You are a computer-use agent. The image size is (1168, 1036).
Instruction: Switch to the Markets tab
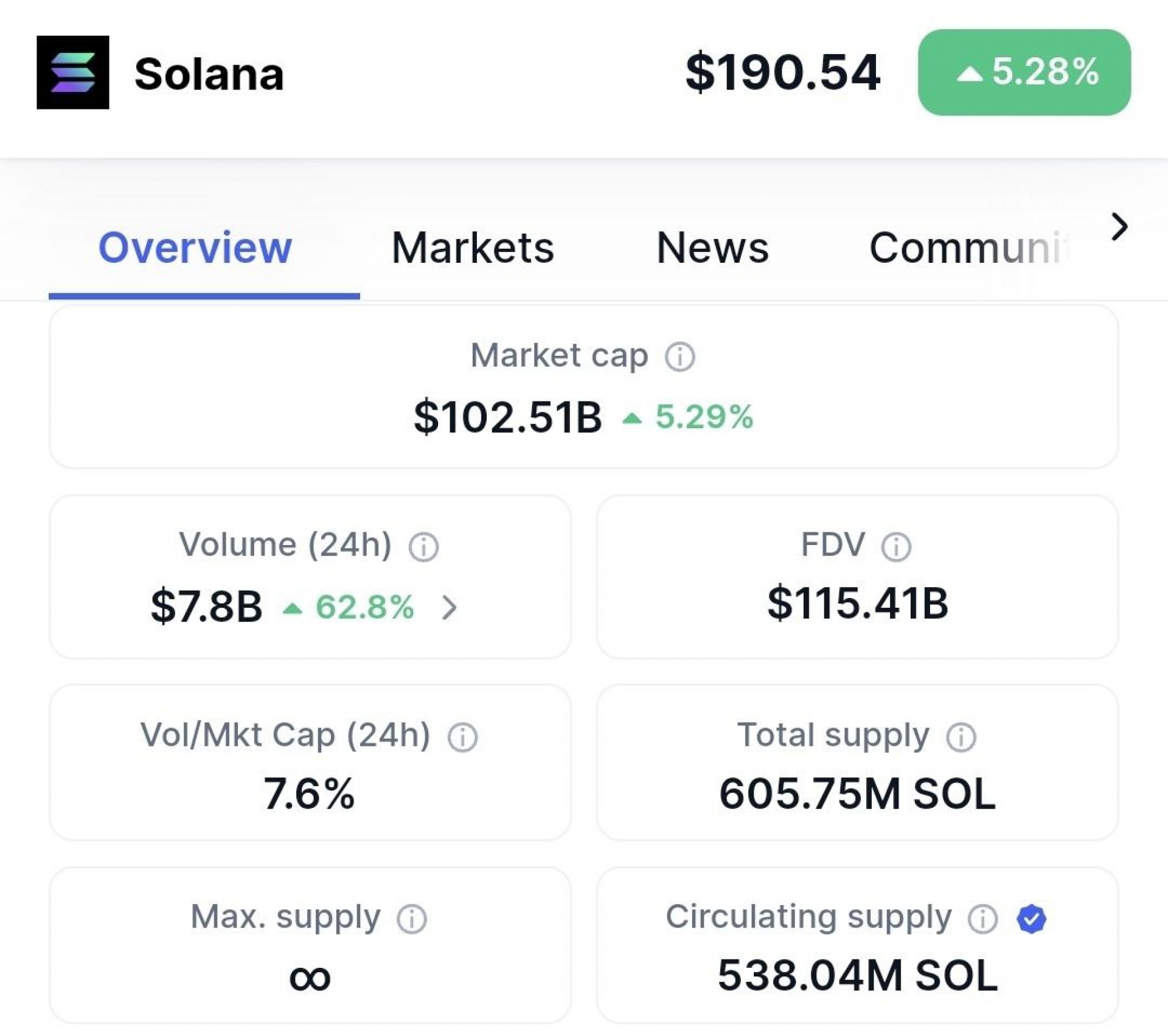tap(473, 248)
